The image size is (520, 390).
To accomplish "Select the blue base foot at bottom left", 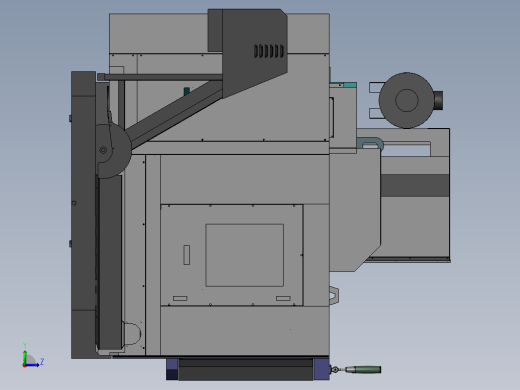I will click(172, 369).
